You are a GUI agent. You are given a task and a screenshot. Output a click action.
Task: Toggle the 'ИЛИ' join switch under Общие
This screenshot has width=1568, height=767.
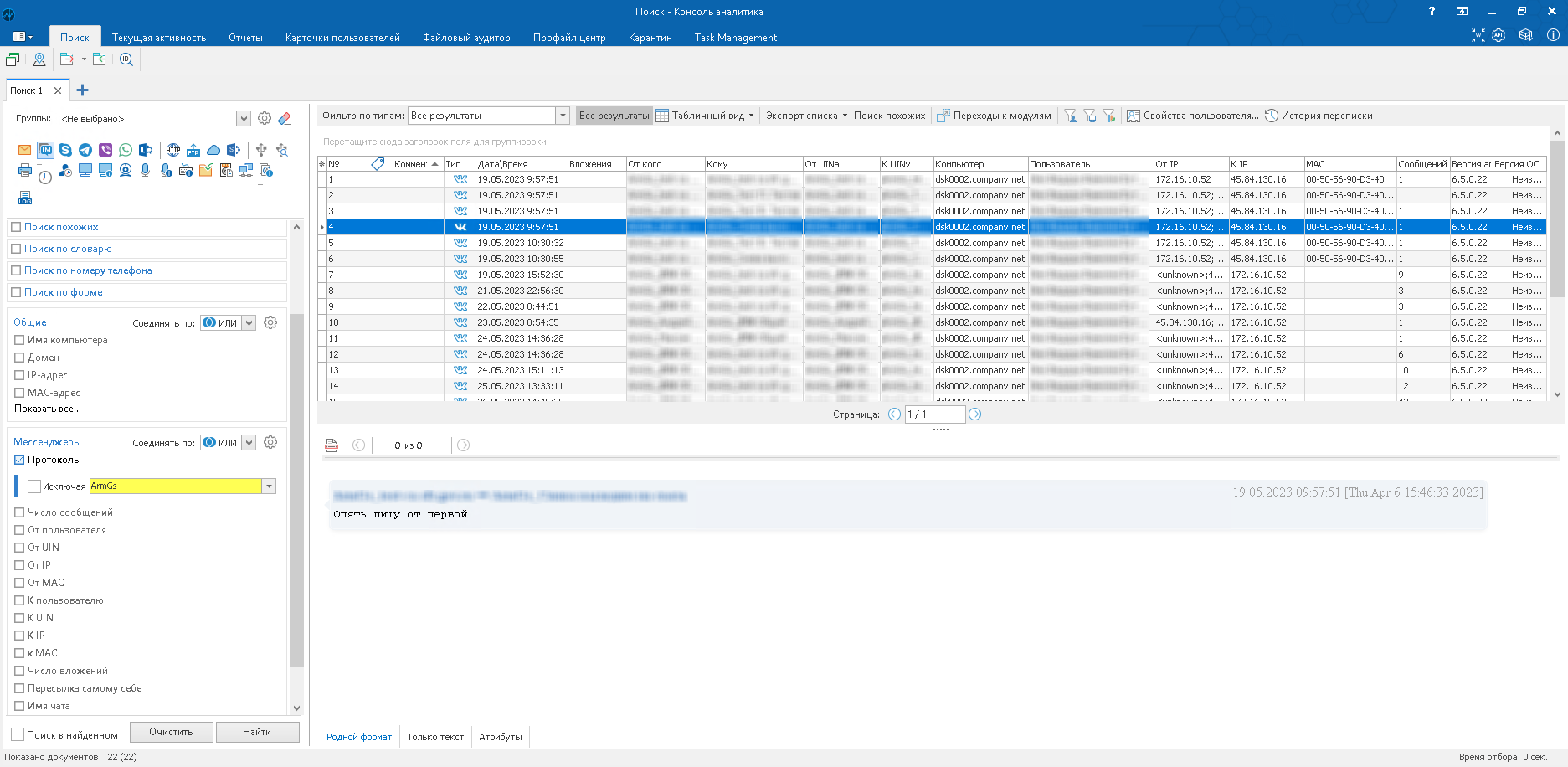(221, 323)
